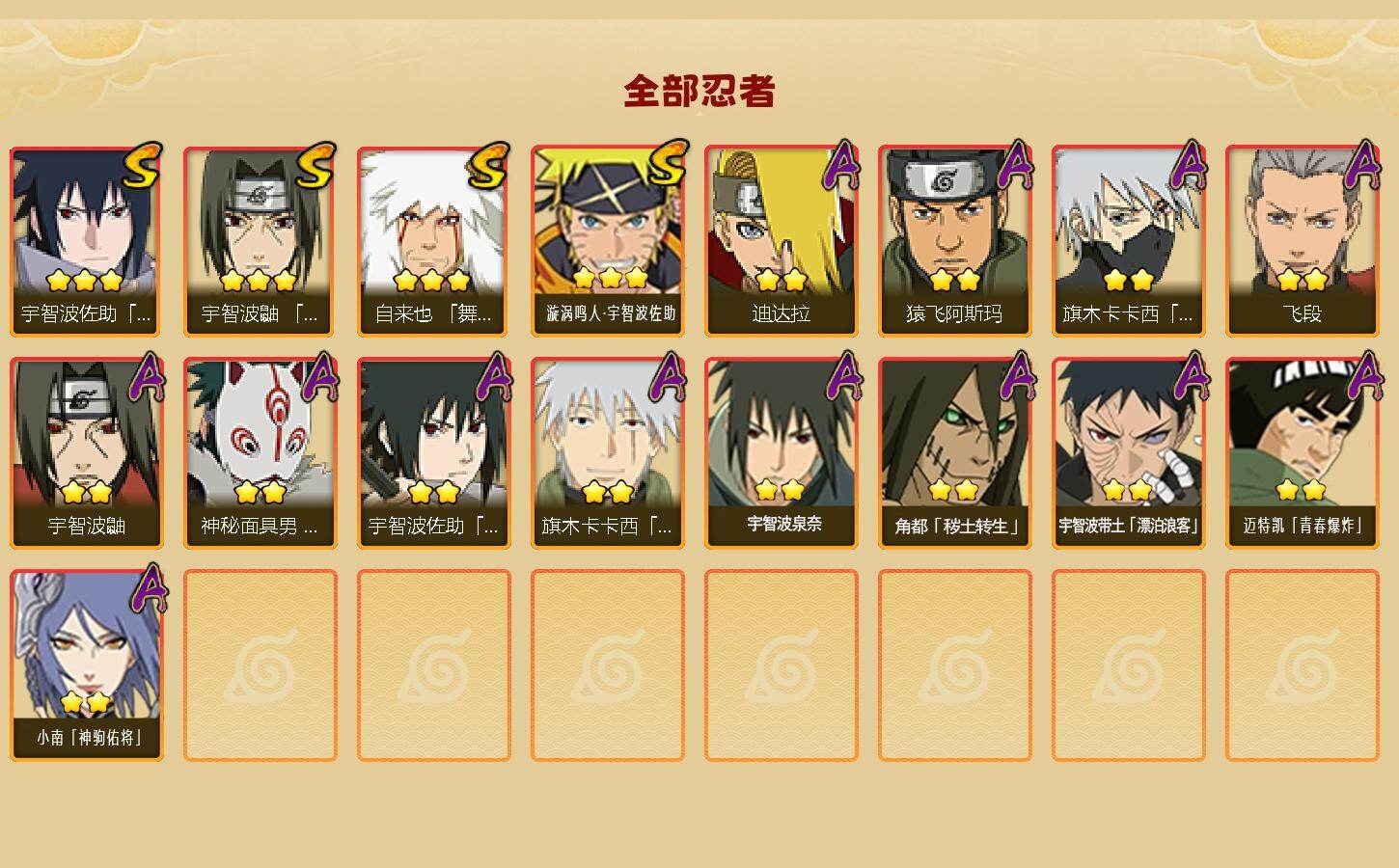Select the second-row two-star 宇智波鼬 card

click(87, 453)
